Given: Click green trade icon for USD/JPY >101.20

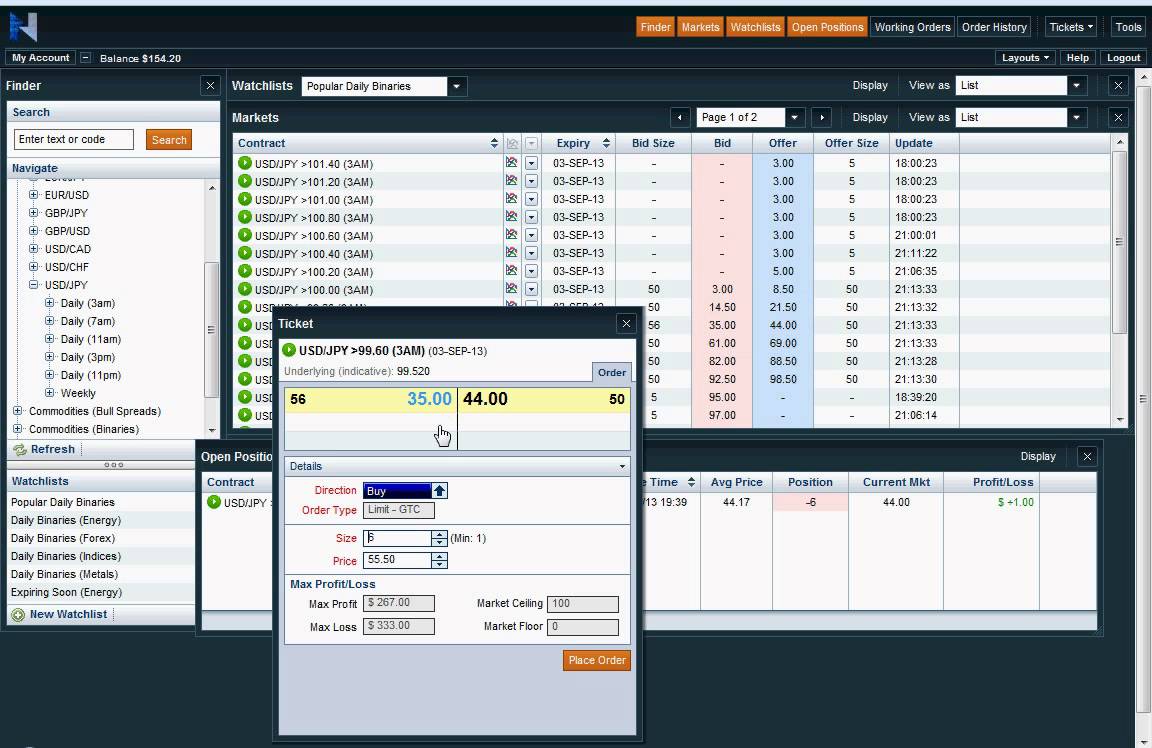Looking at the screenshot, I should (x=245, y=181).
